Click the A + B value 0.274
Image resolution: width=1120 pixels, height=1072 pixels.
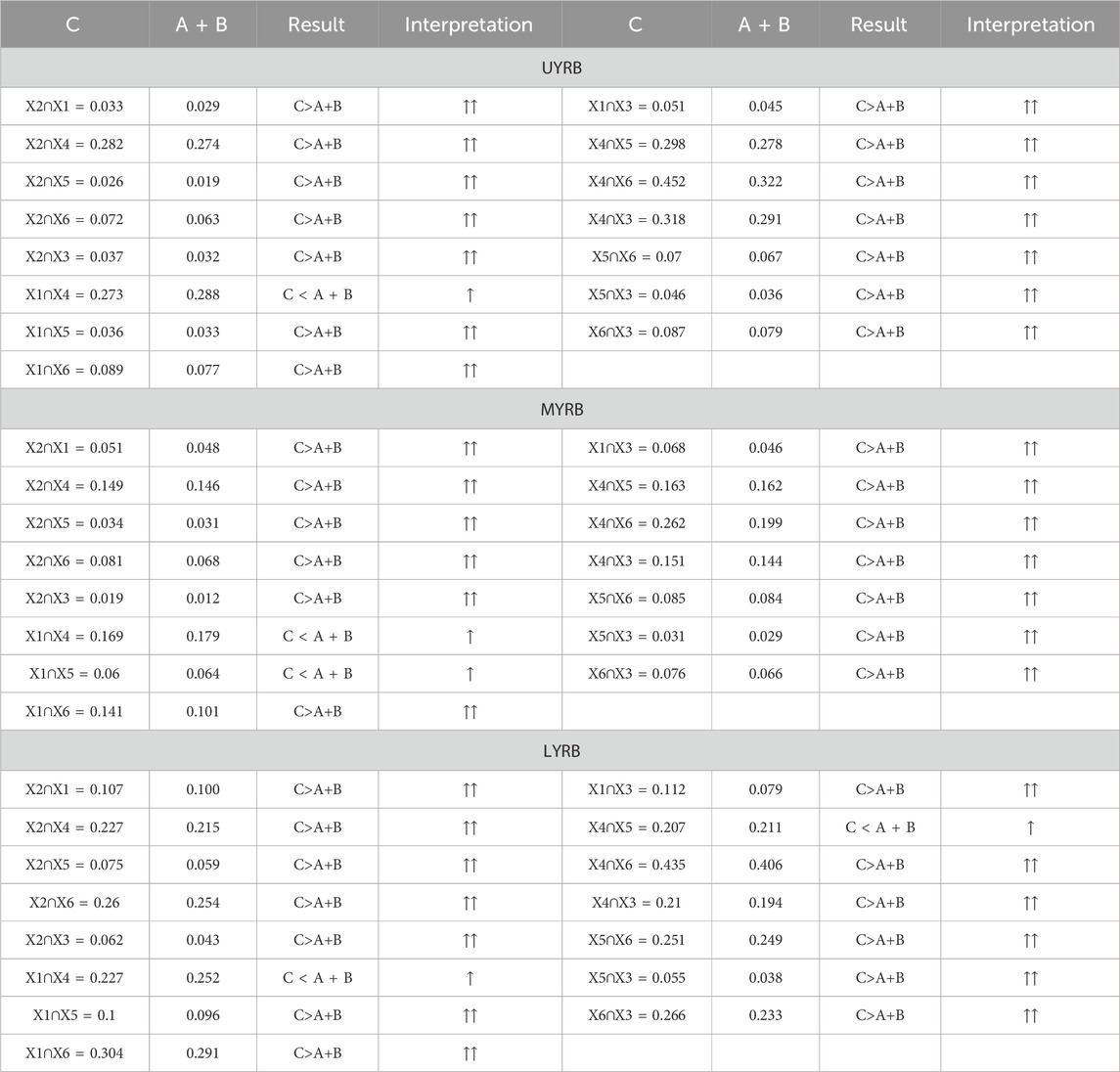coord(202,144)
